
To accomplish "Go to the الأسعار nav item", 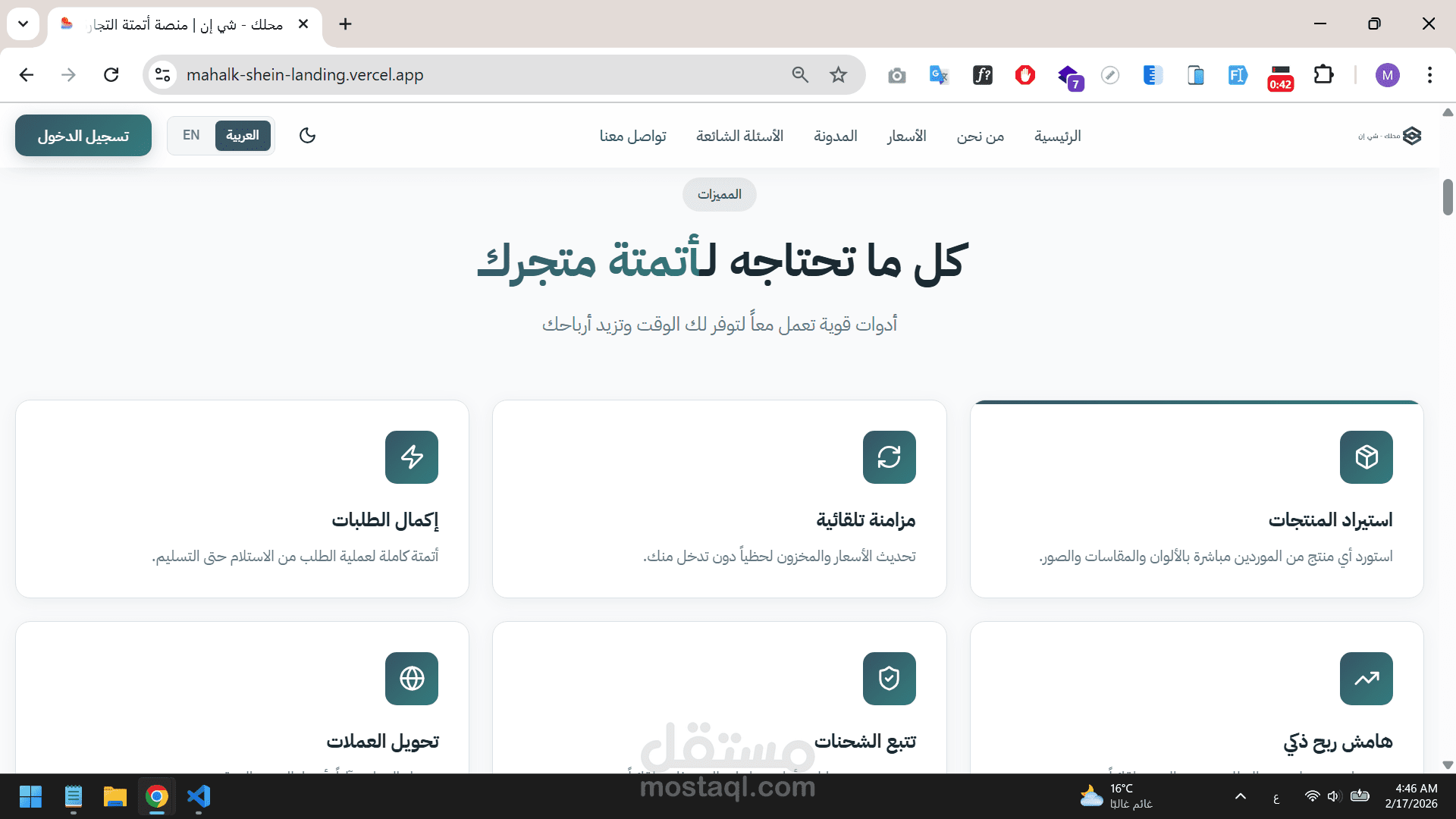I will (906, 136).
